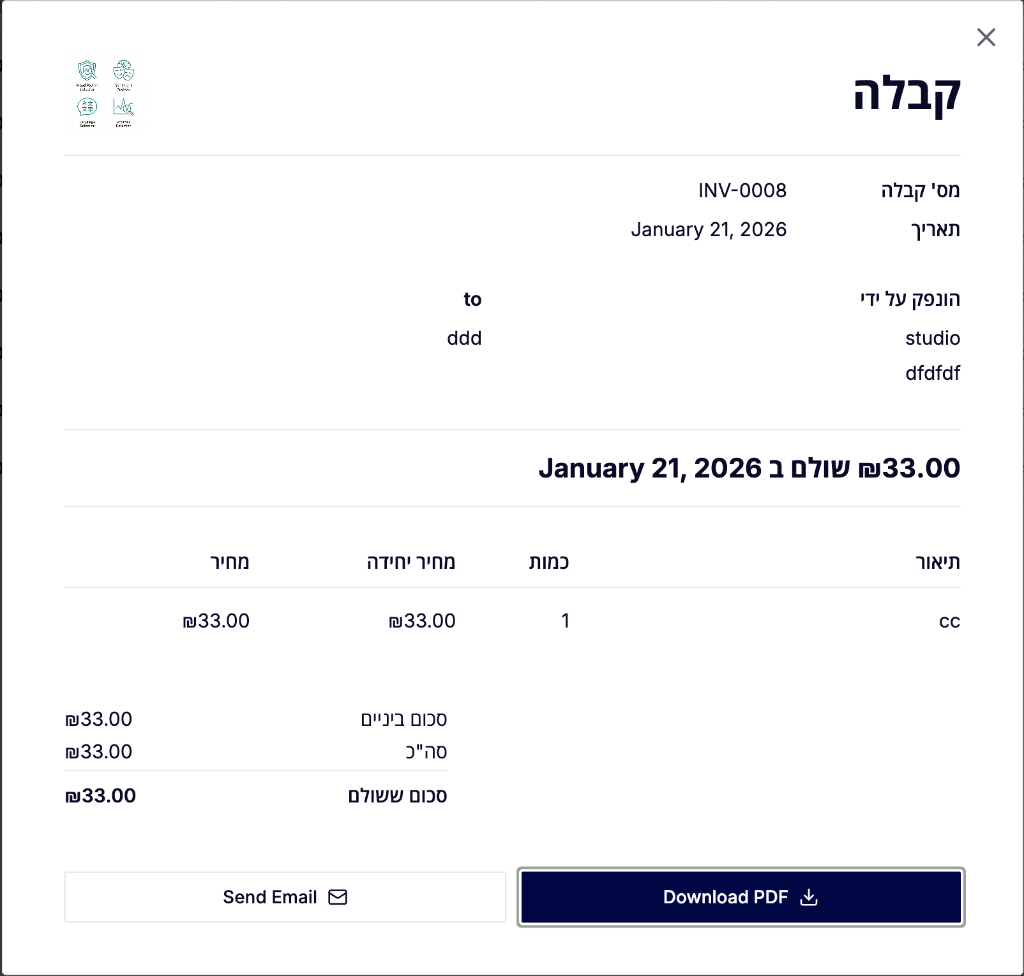Select the Language Detection speech bubble icon

click(x=87, y=106)
